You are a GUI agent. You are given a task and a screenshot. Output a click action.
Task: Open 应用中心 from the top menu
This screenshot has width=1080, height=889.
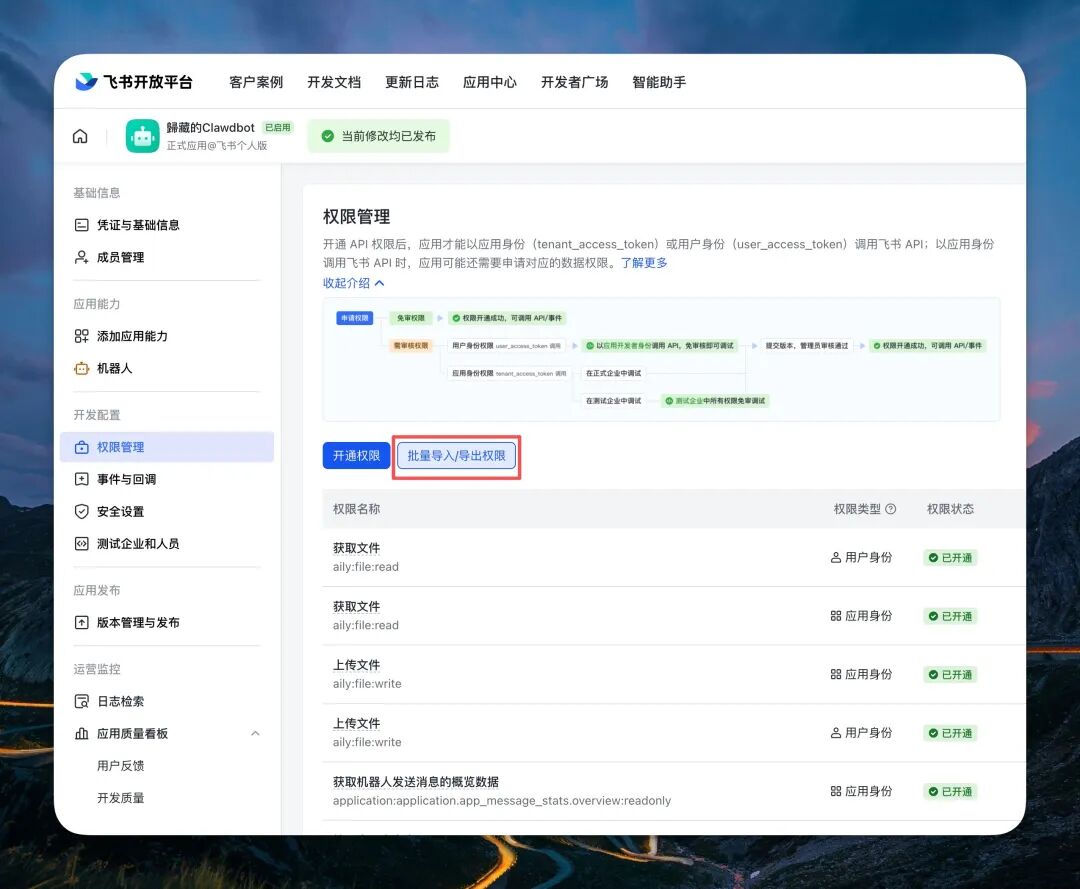490,83
